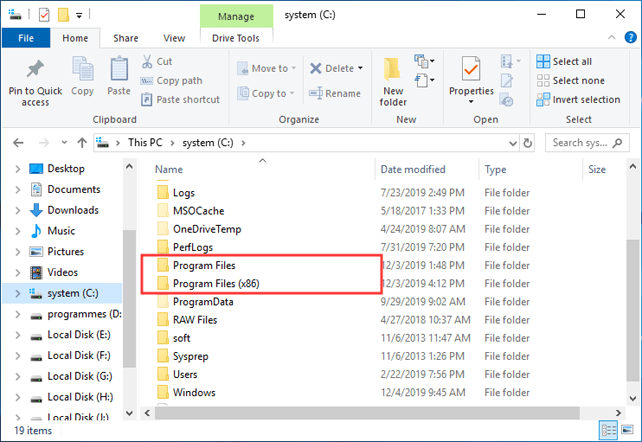Switch to details view in status bar
Viewport: 642px width, 442px height.
coord(609,430)
